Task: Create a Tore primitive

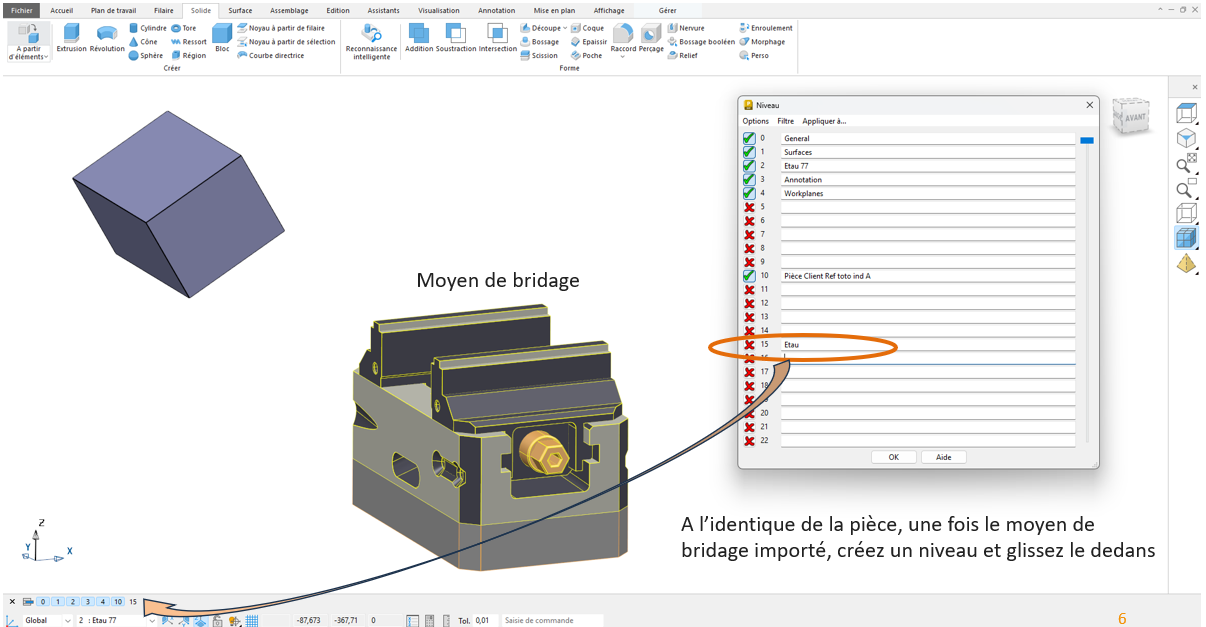Action: tap(183, 29)
